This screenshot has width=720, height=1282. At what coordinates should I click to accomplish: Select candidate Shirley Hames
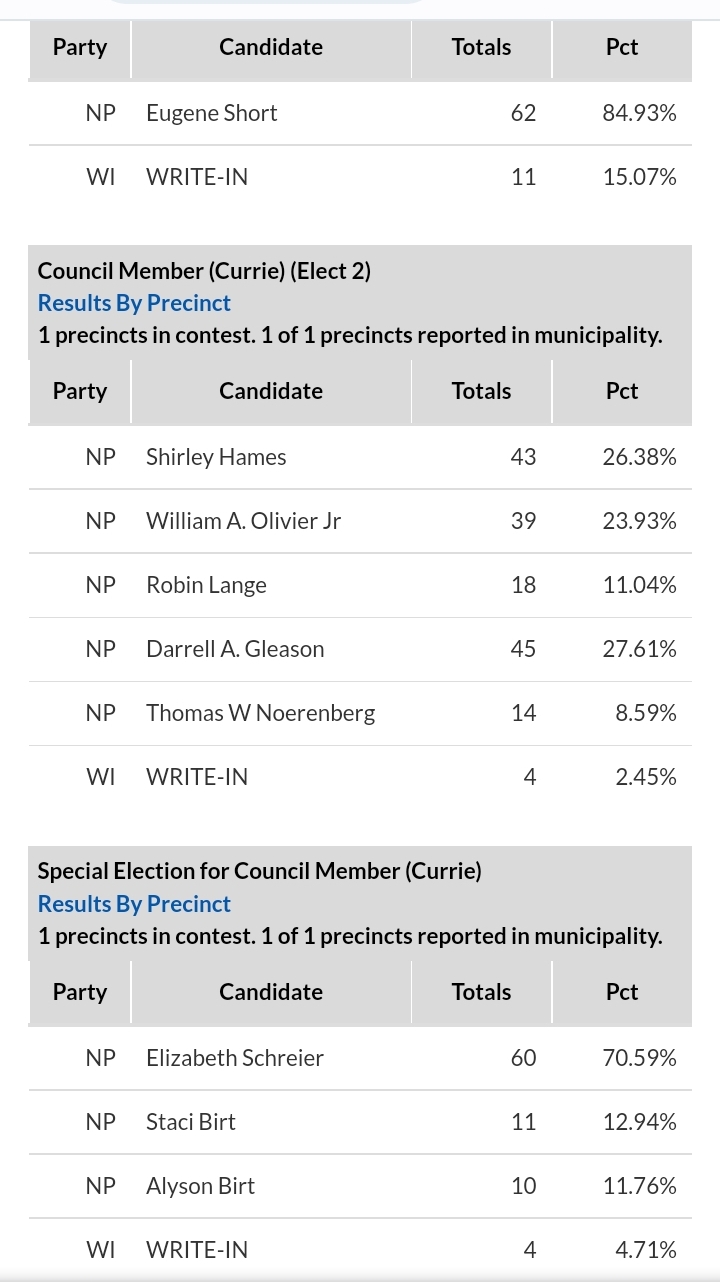[x=216, y=457]
